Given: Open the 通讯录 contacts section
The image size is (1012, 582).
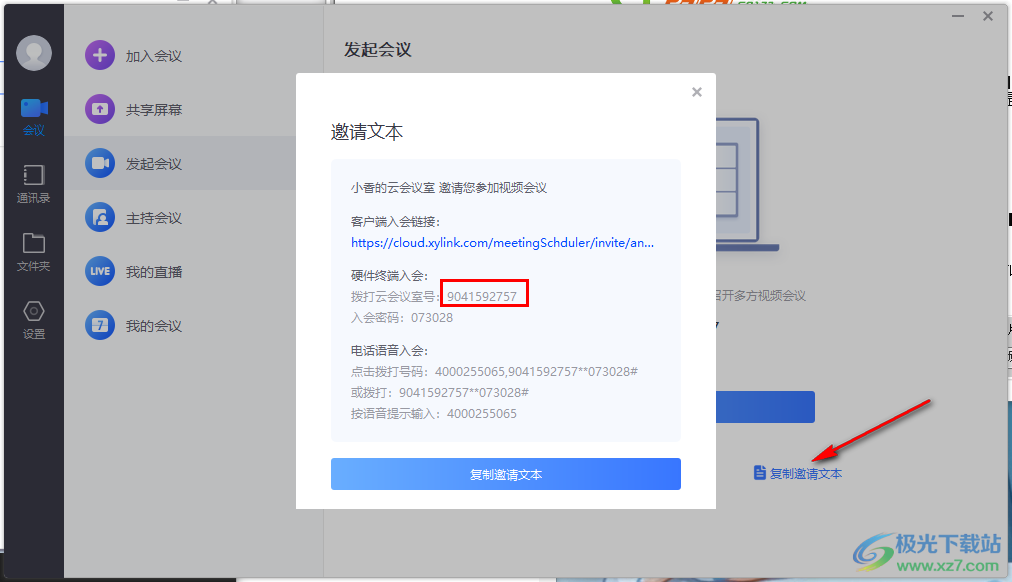Looking at the screenshot, I should point(34,183).
